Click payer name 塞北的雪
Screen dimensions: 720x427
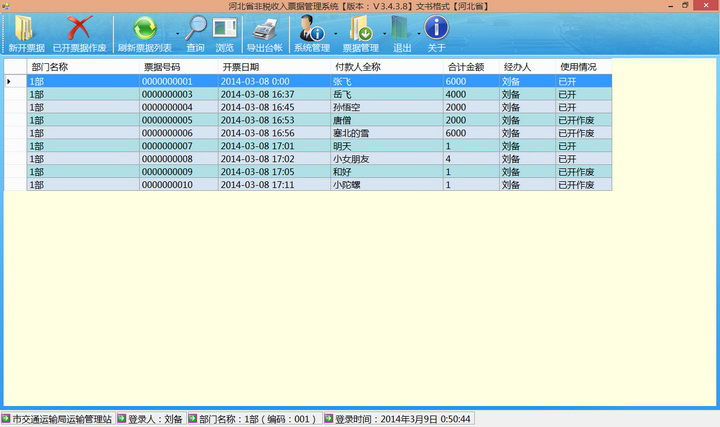(x=351, y=133)
